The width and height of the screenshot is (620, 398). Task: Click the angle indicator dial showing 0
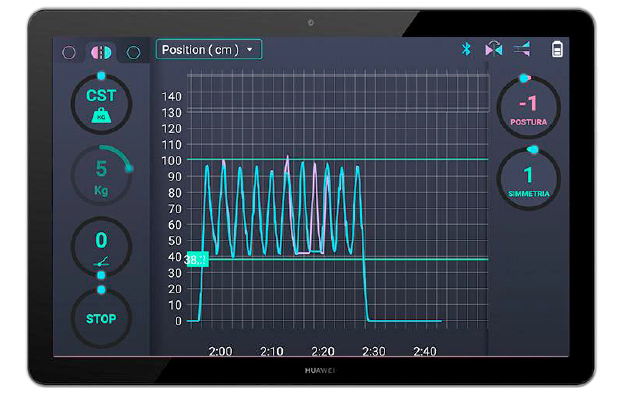click(101, 247)
